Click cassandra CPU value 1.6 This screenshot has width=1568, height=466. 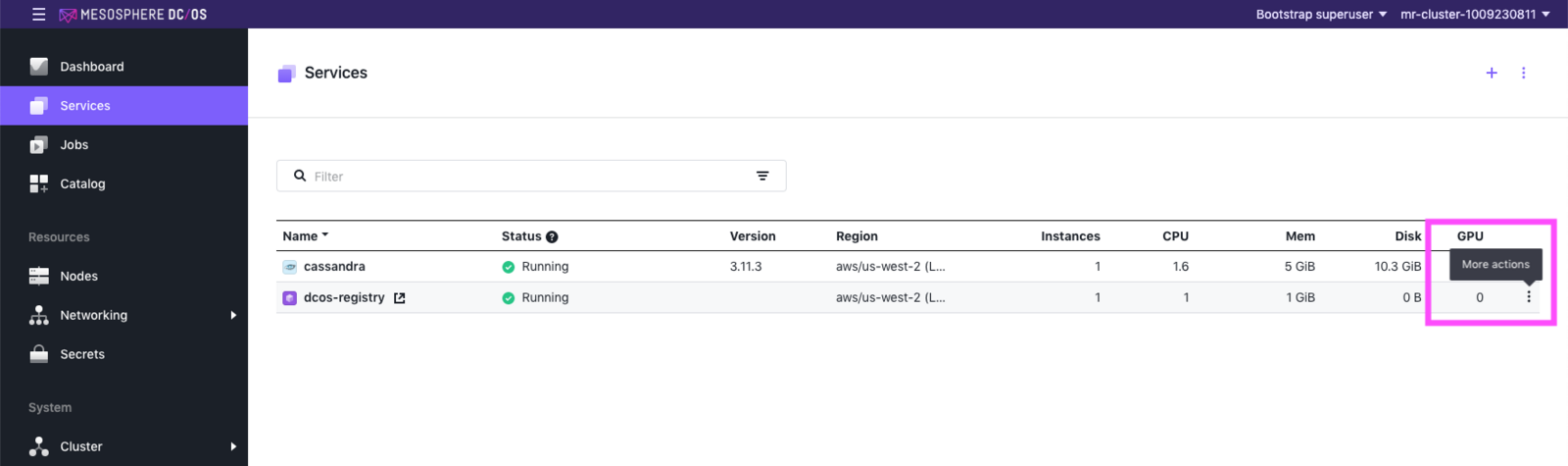1181,267
